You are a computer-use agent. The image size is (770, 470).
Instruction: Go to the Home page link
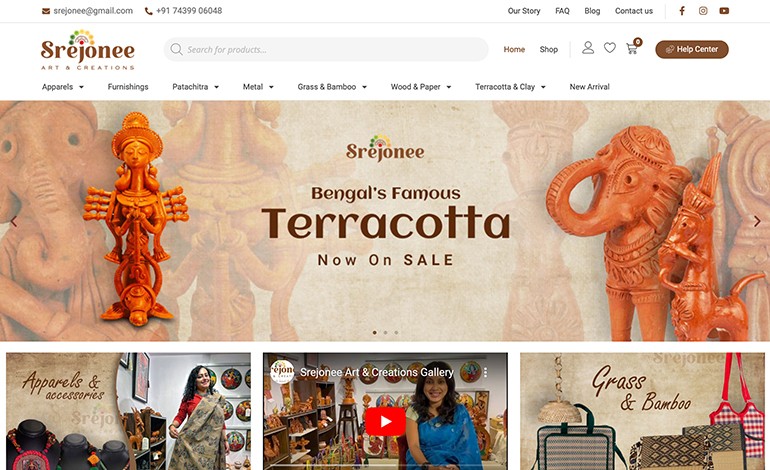pos(514,49)
